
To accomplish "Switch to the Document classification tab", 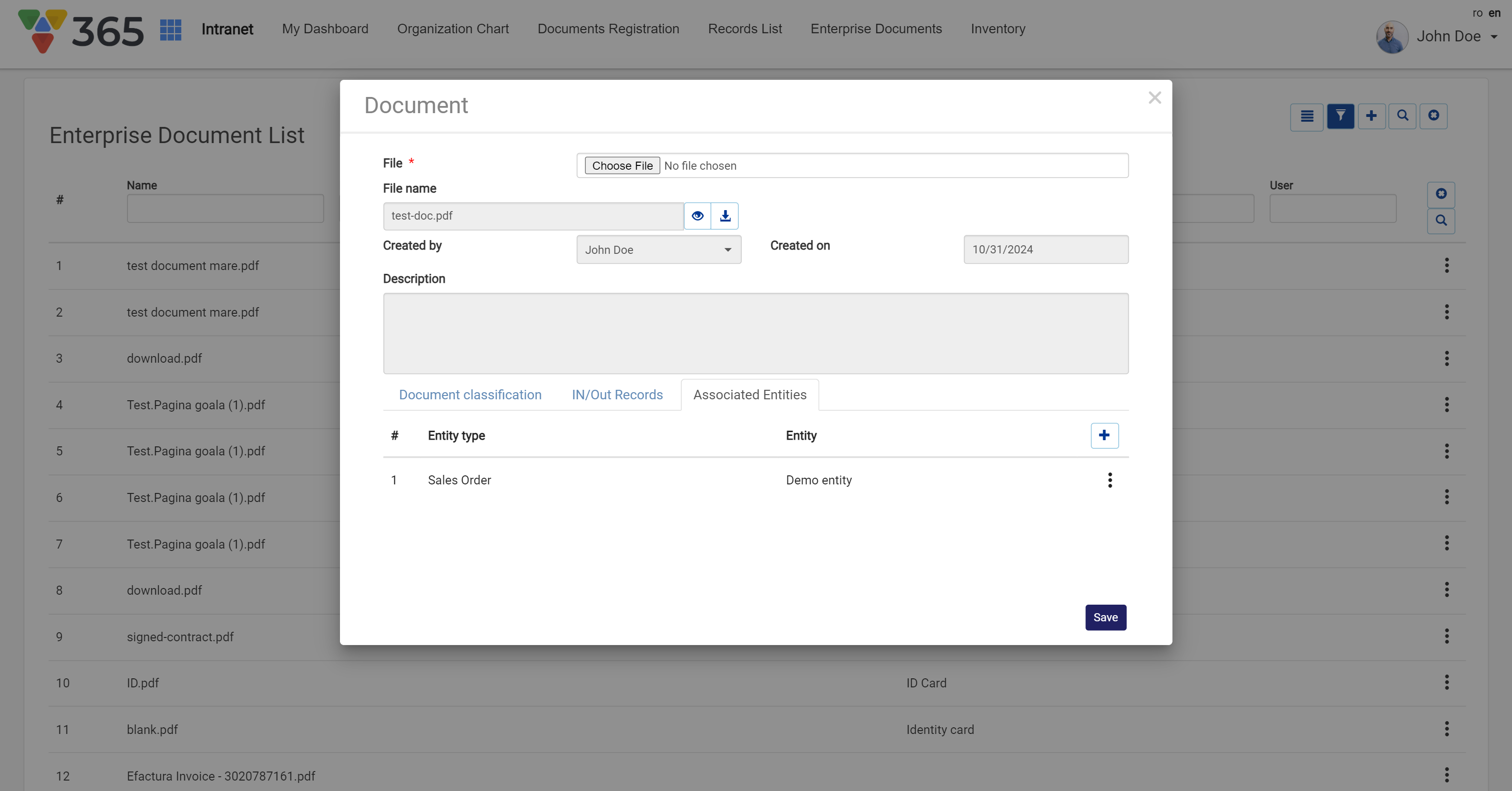I will (x=470, y=395).
